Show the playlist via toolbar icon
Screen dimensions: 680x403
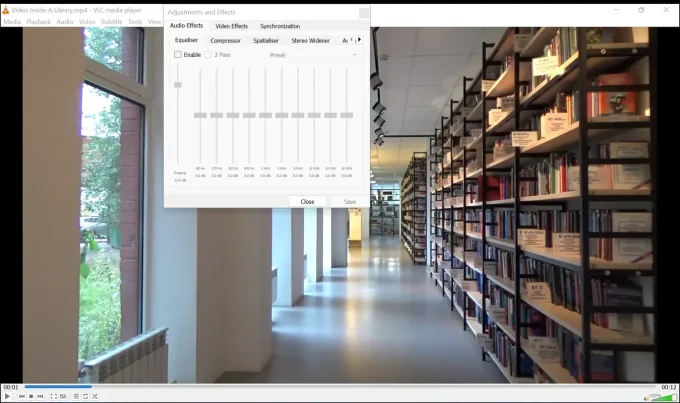(x=76, y=397)
